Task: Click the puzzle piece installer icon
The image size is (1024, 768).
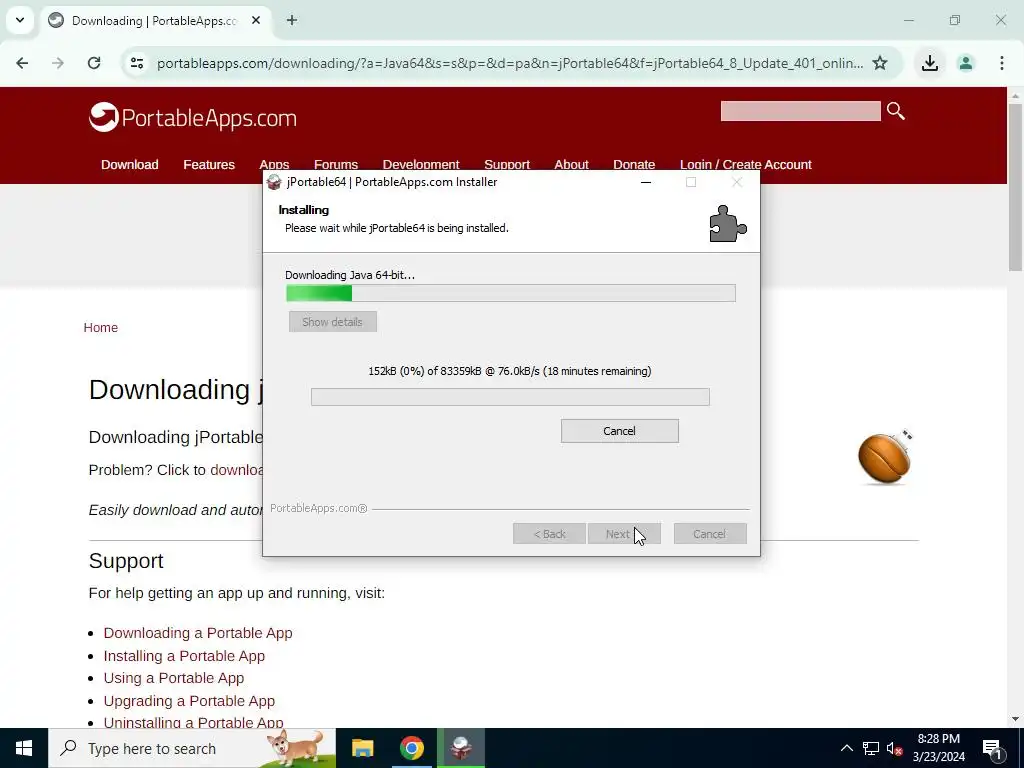Action: point(728,224)
